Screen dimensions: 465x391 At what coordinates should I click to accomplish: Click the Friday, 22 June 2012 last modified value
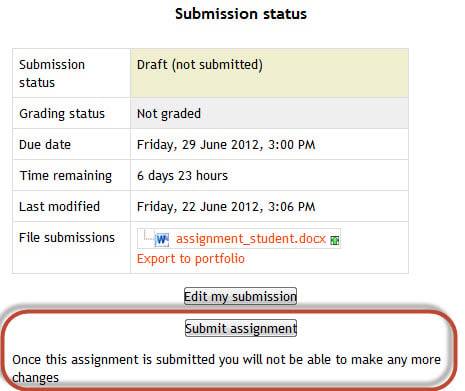(x=226, y=207)
